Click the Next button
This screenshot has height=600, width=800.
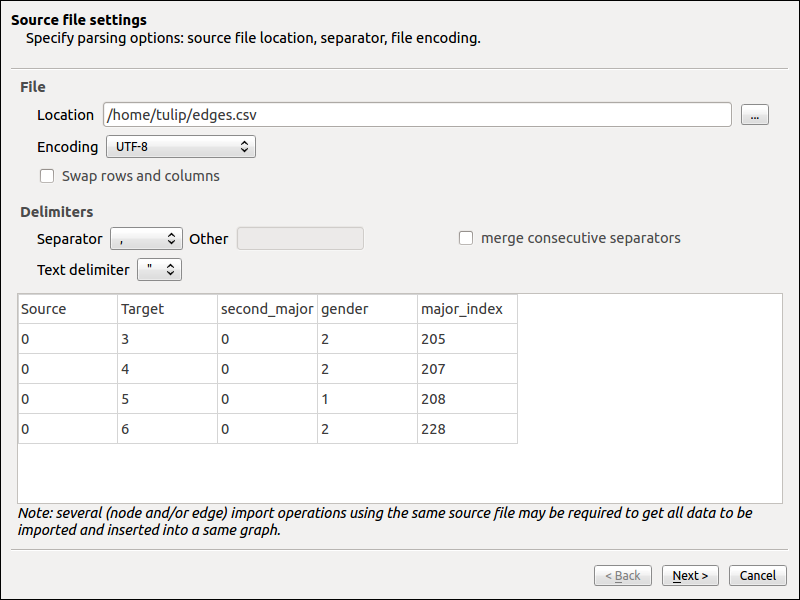point(690,576)
